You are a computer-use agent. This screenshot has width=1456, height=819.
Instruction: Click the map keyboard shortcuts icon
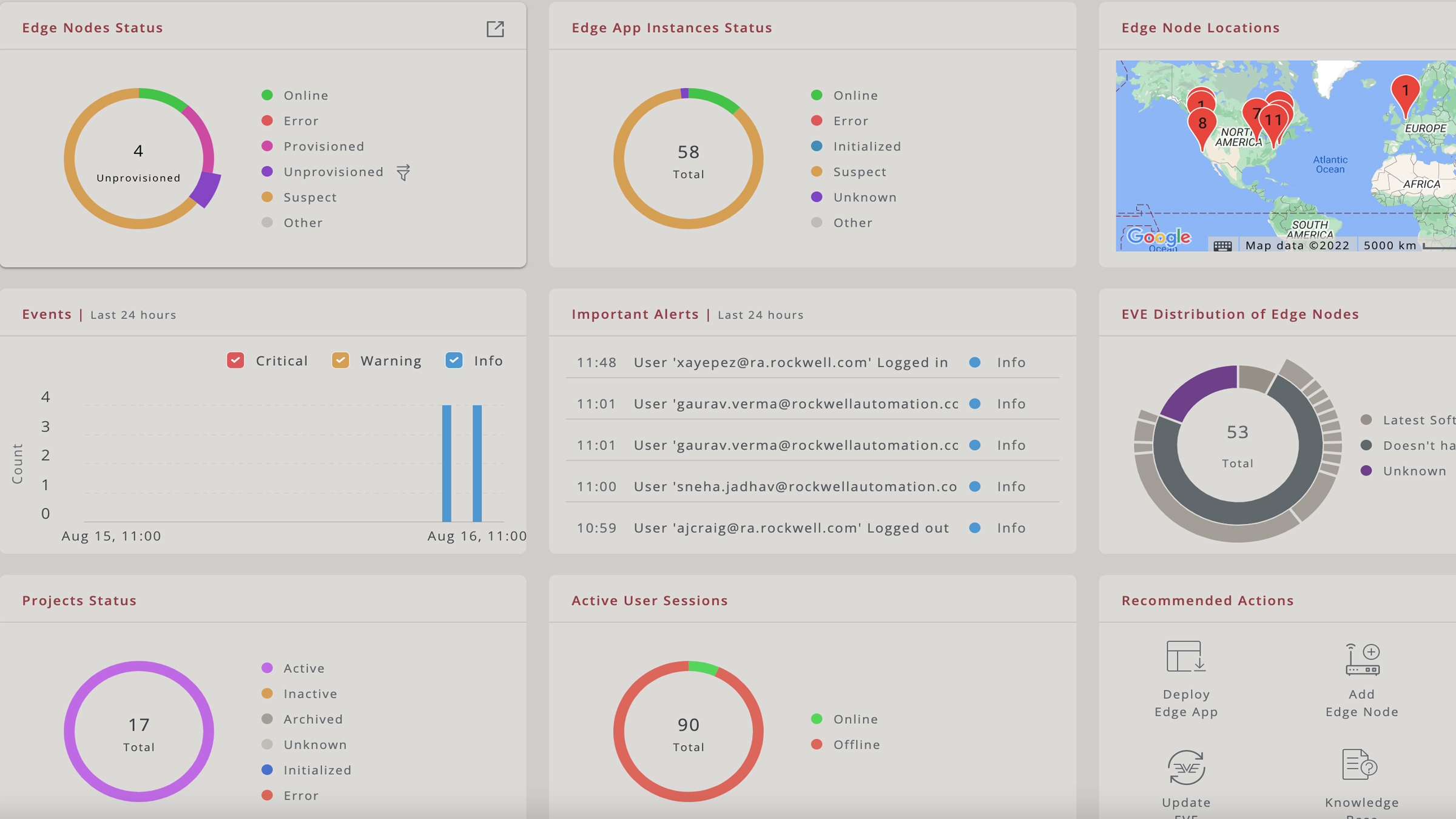[x=1222, y=245]
